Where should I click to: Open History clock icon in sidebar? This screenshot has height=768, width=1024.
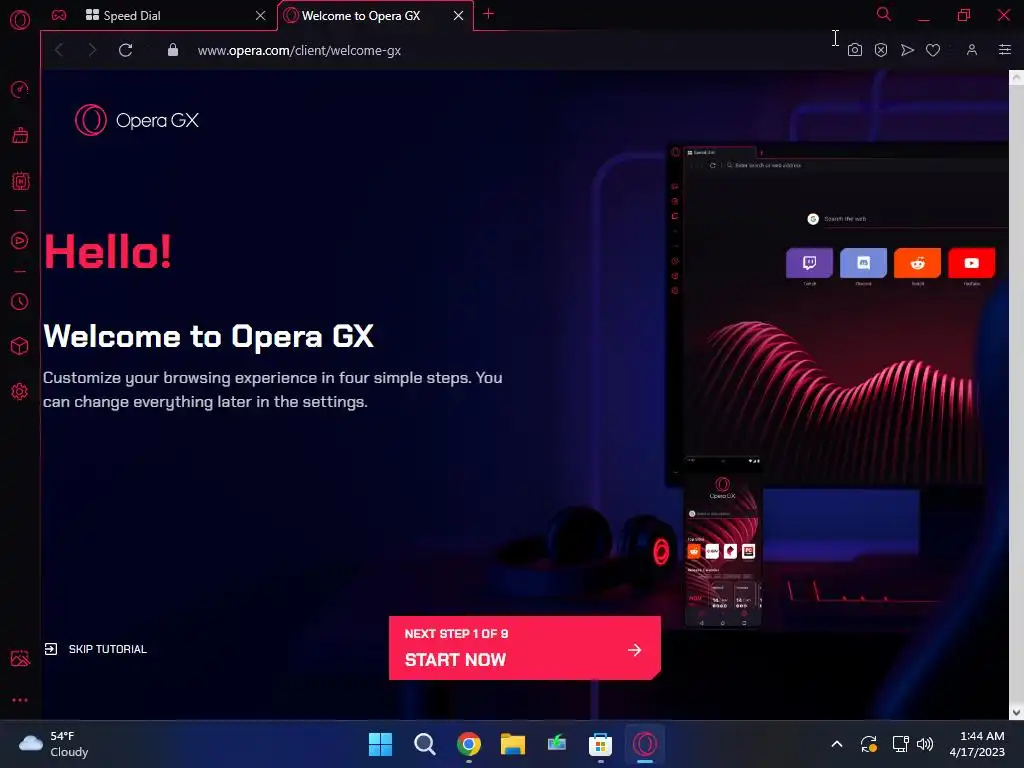(20, 302)
